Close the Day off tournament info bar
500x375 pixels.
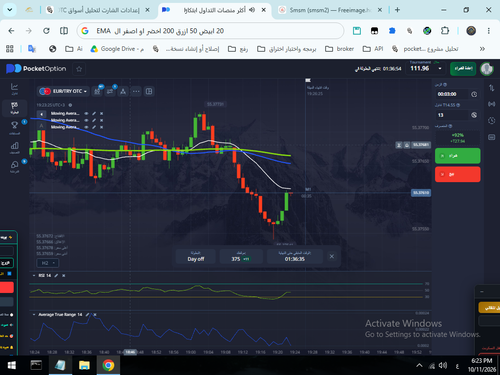332,256
